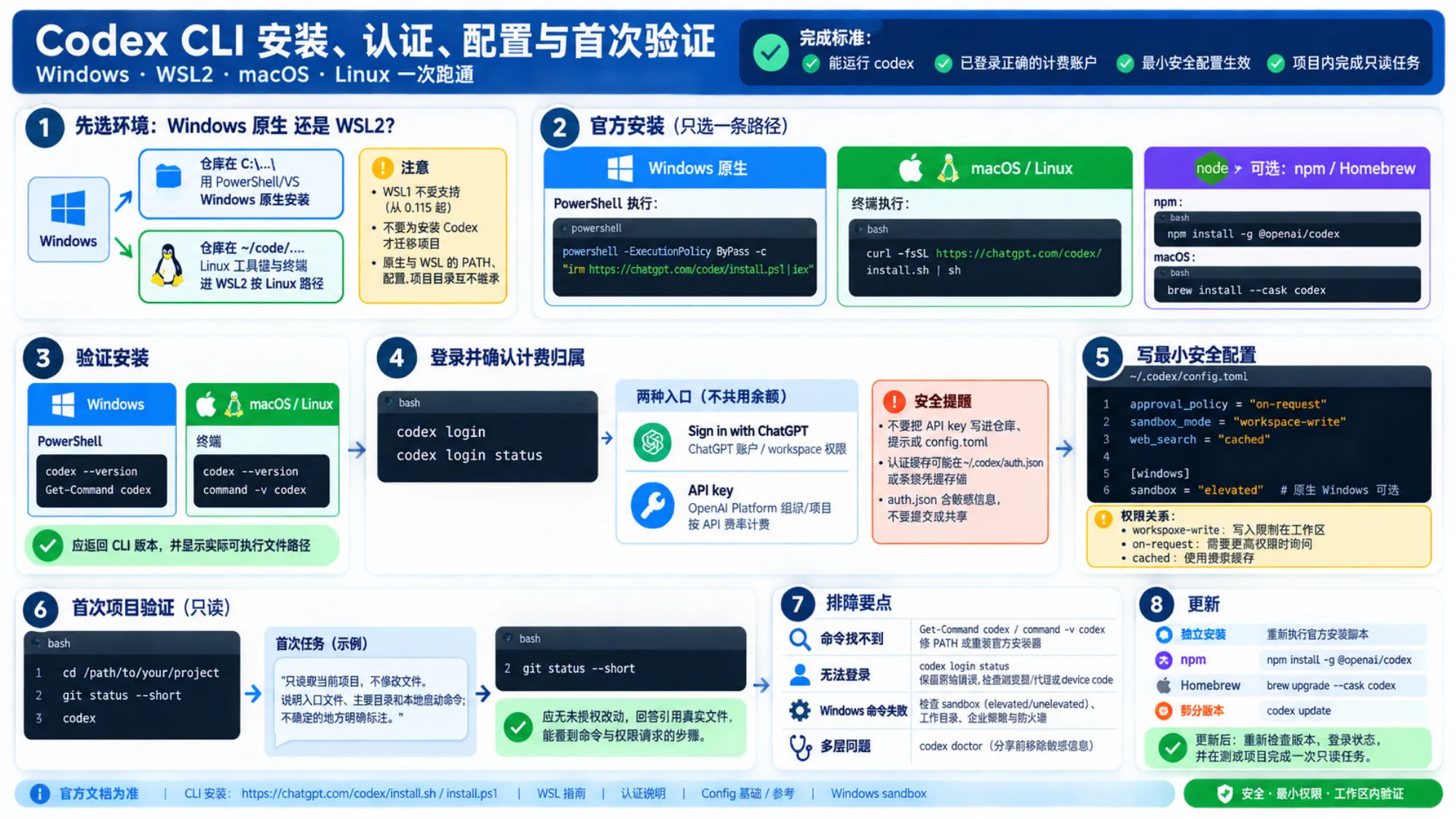Click the checkmark next to 能运行 codex
Image resolution: width=1456 pixels, height=819 pixels.
tap(810, 64)
